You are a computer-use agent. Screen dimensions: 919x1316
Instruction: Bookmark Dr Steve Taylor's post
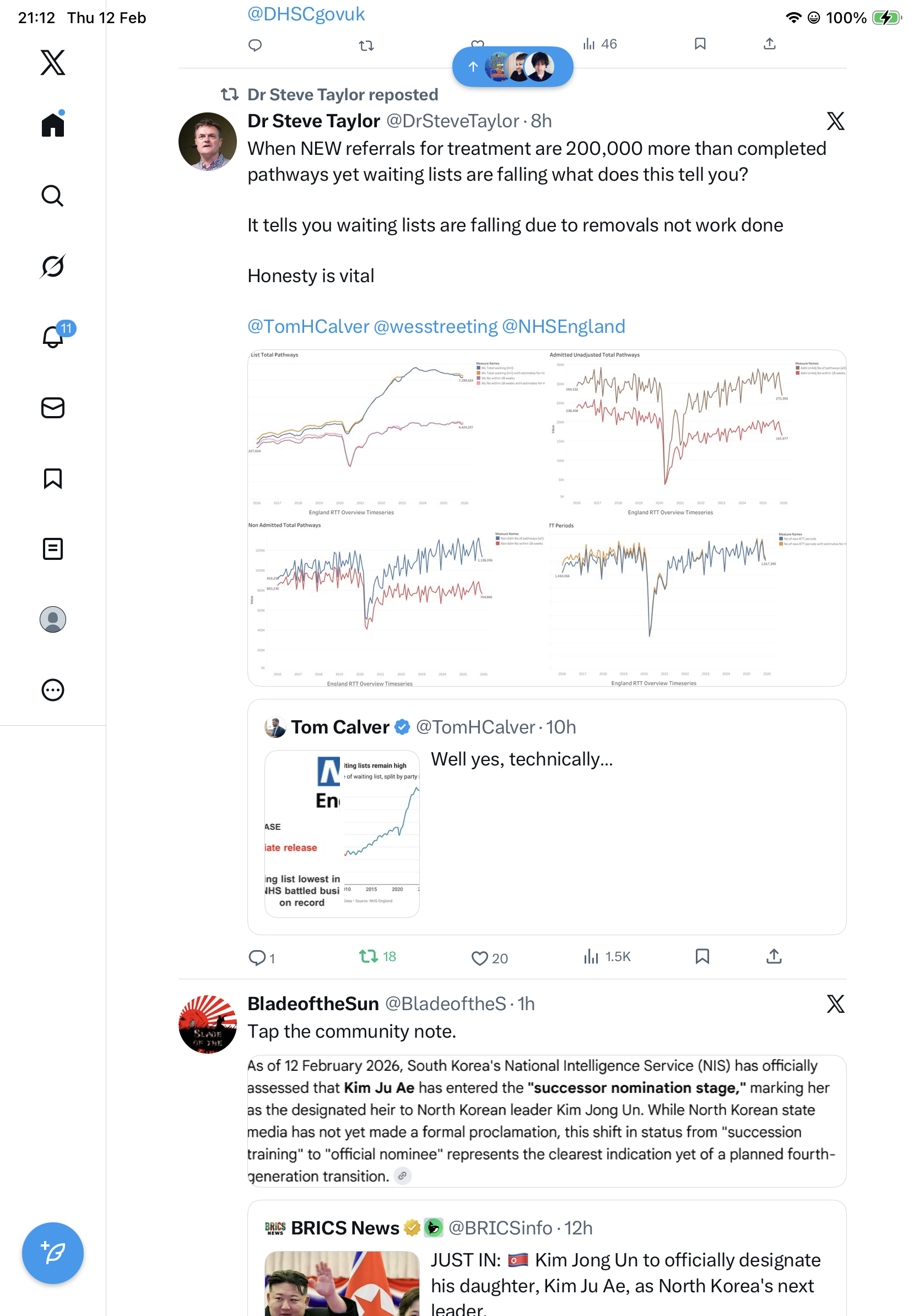(x=702, y=956)
